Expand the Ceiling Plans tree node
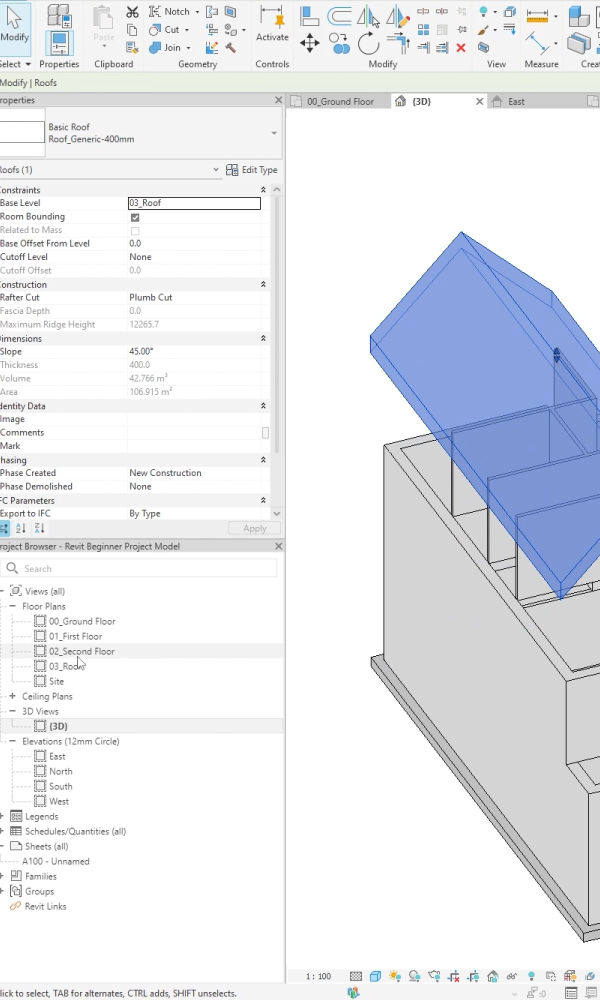The image size is (600, 1000). point(13,696)
